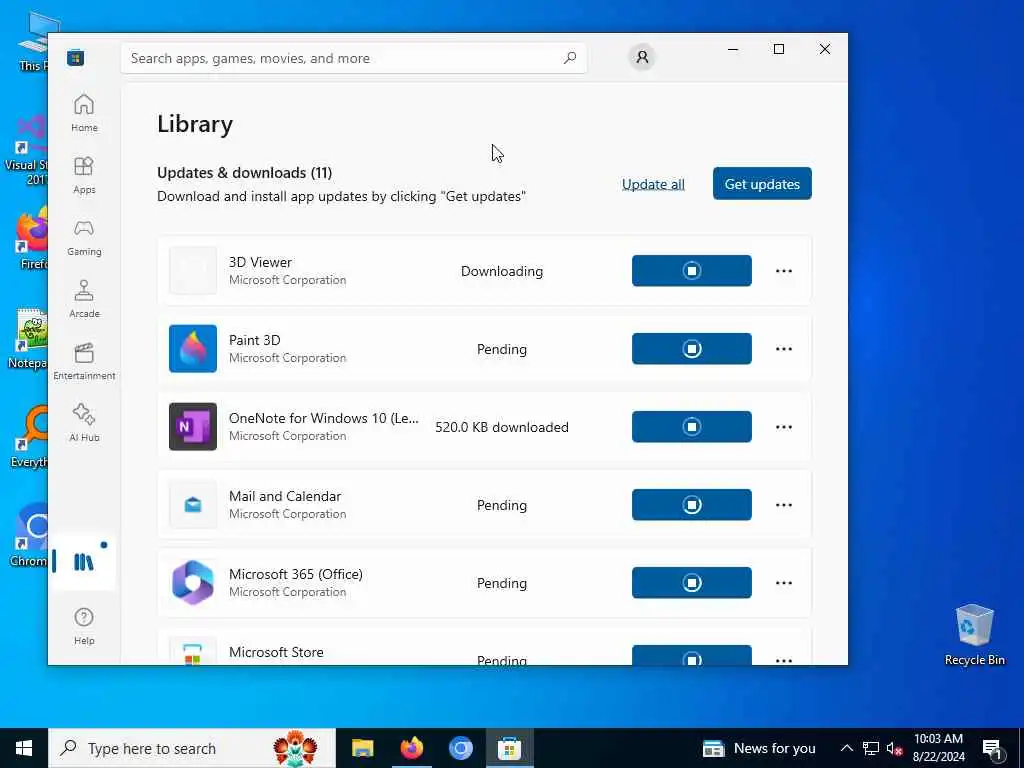Screen dimensions: 1024x768
Task: Open the Home section in Store sidebar
Action: click(84, 113)
